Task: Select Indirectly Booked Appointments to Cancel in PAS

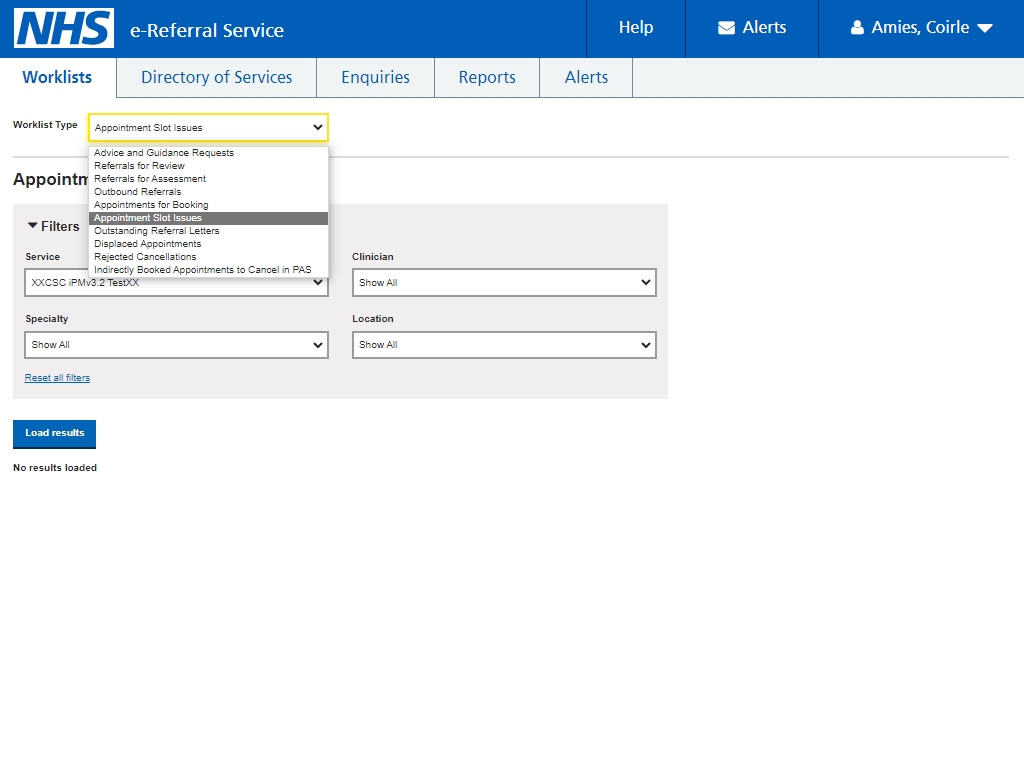Action: coord(208,270)
